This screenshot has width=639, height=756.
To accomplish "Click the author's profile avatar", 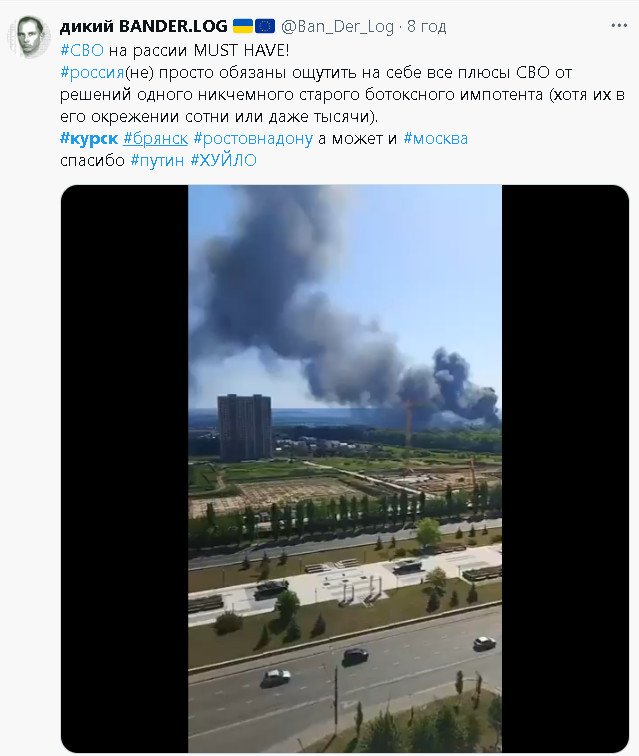I will [28, 37].
